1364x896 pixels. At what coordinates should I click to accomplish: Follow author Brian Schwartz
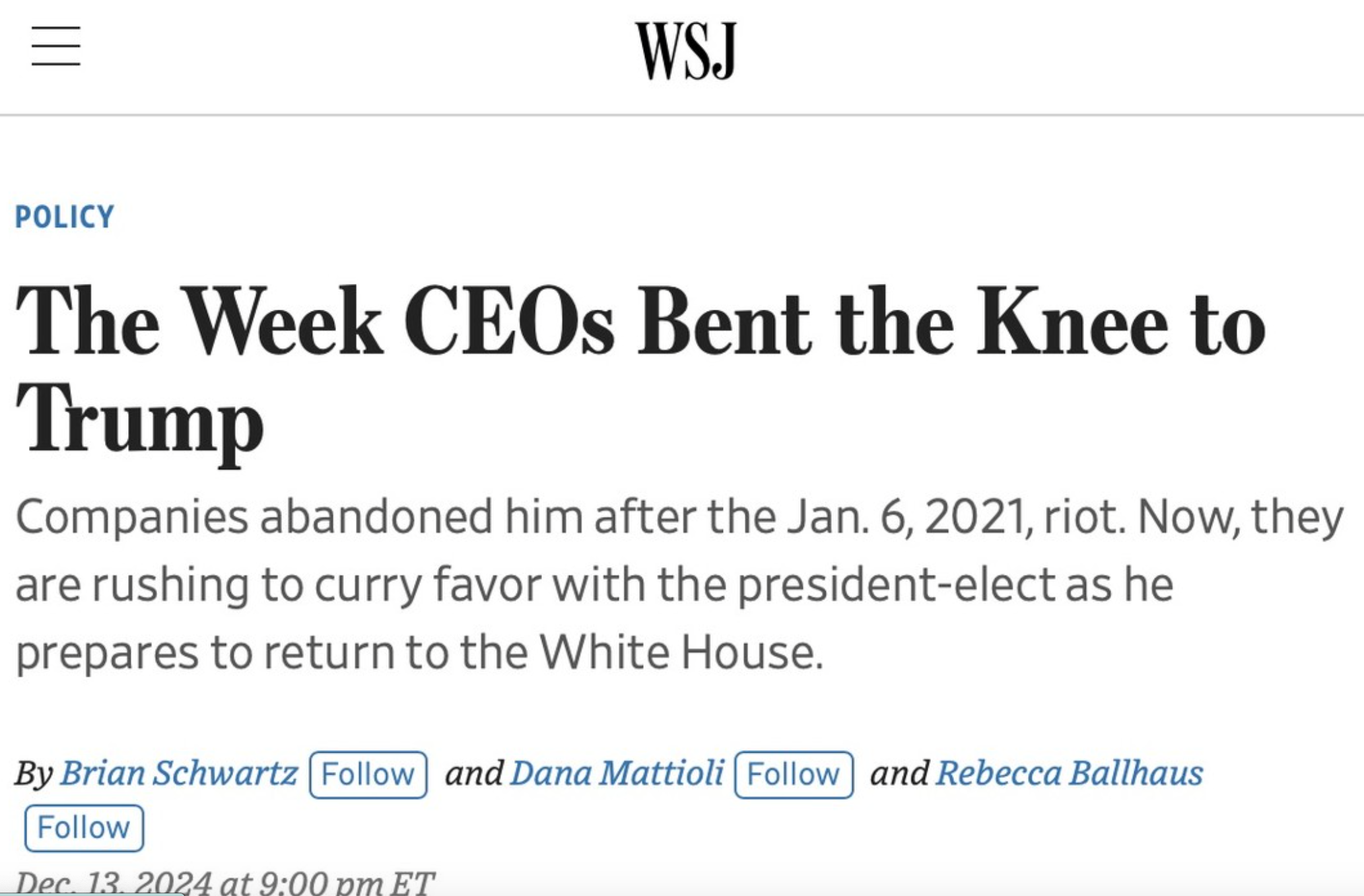368,775
